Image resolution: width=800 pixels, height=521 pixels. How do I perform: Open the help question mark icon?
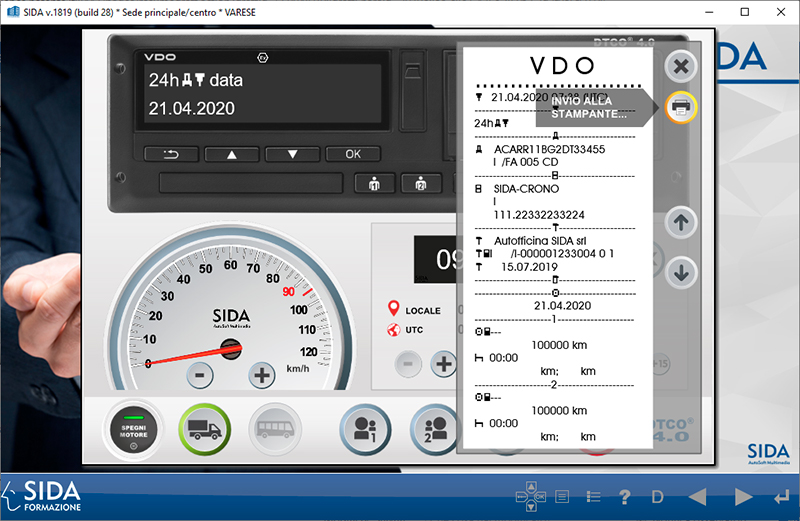[x=625, y=497]
